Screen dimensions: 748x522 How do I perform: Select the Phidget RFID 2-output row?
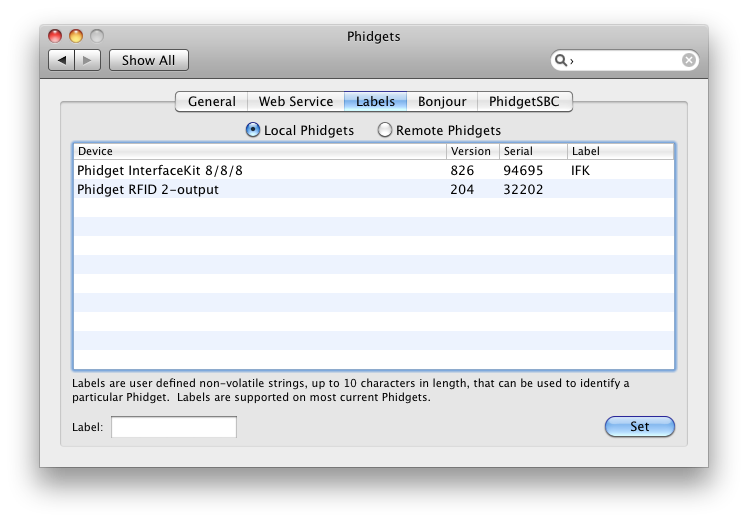(x=374, y=189)
